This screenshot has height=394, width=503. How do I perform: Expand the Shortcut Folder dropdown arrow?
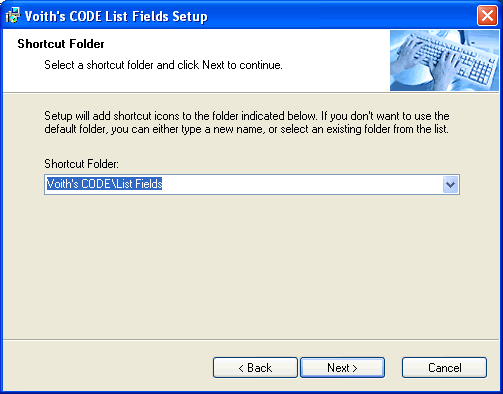point(450,184)
